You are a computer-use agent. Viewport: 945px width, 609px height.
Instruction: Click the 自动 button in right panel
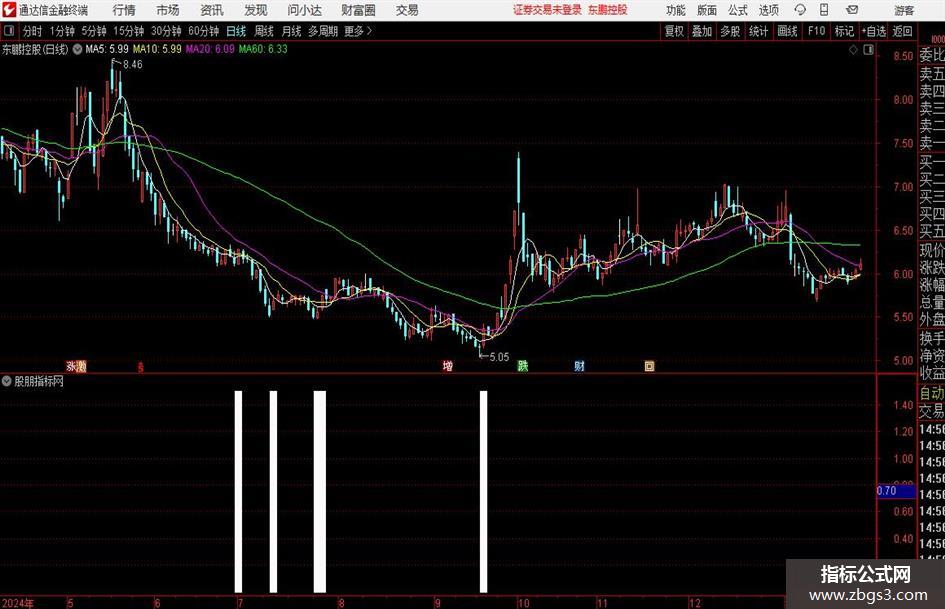click(x=932, y=394)
